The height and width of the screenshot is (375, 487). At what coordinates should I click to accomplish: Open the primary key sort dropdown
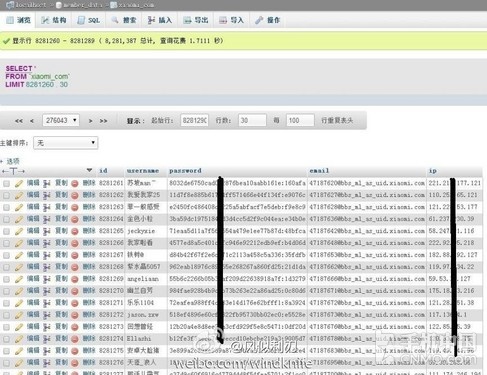(x=66, y=143)
